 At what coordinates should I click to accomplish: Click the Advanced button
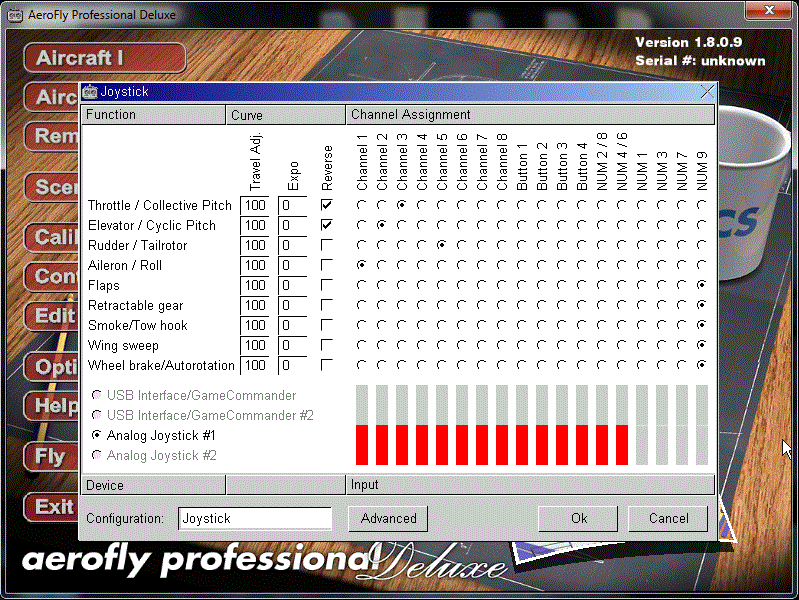[x=388, y=518]
